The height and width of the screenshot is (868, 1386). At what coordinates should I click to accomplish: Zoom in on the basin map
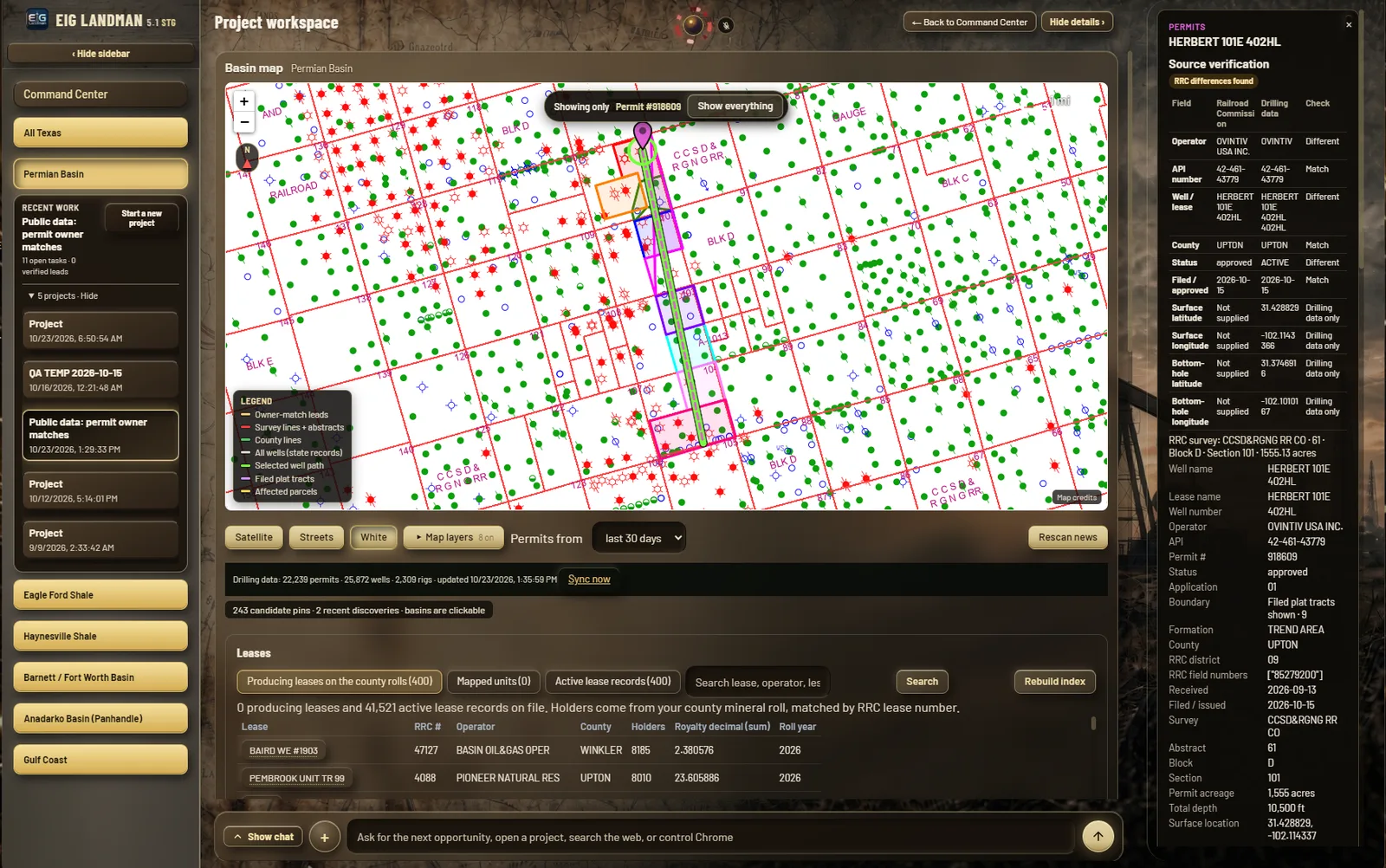(x=244, y=101)
